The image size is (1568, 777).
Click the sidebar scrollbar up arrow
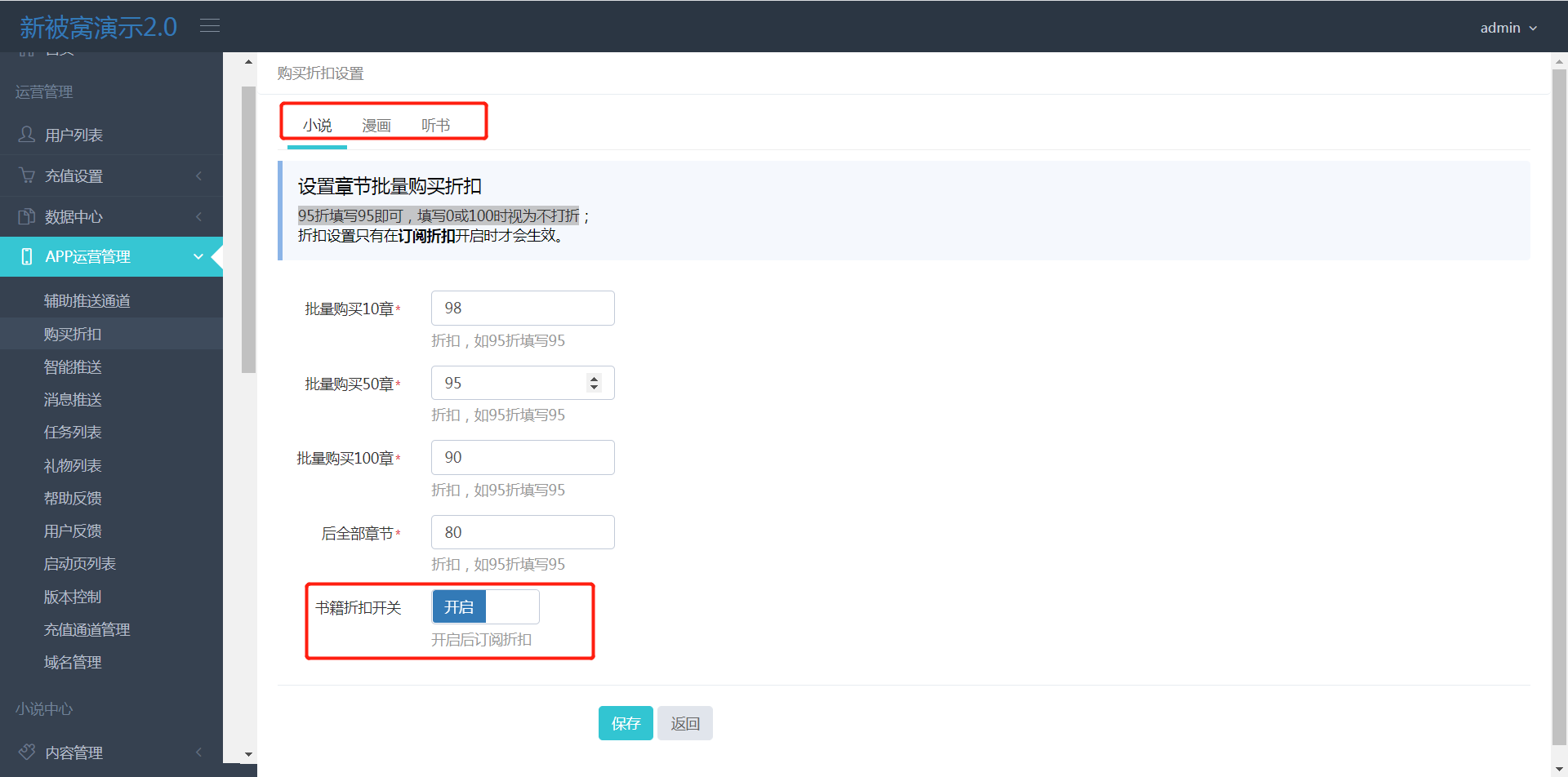(x=249, y=62)
